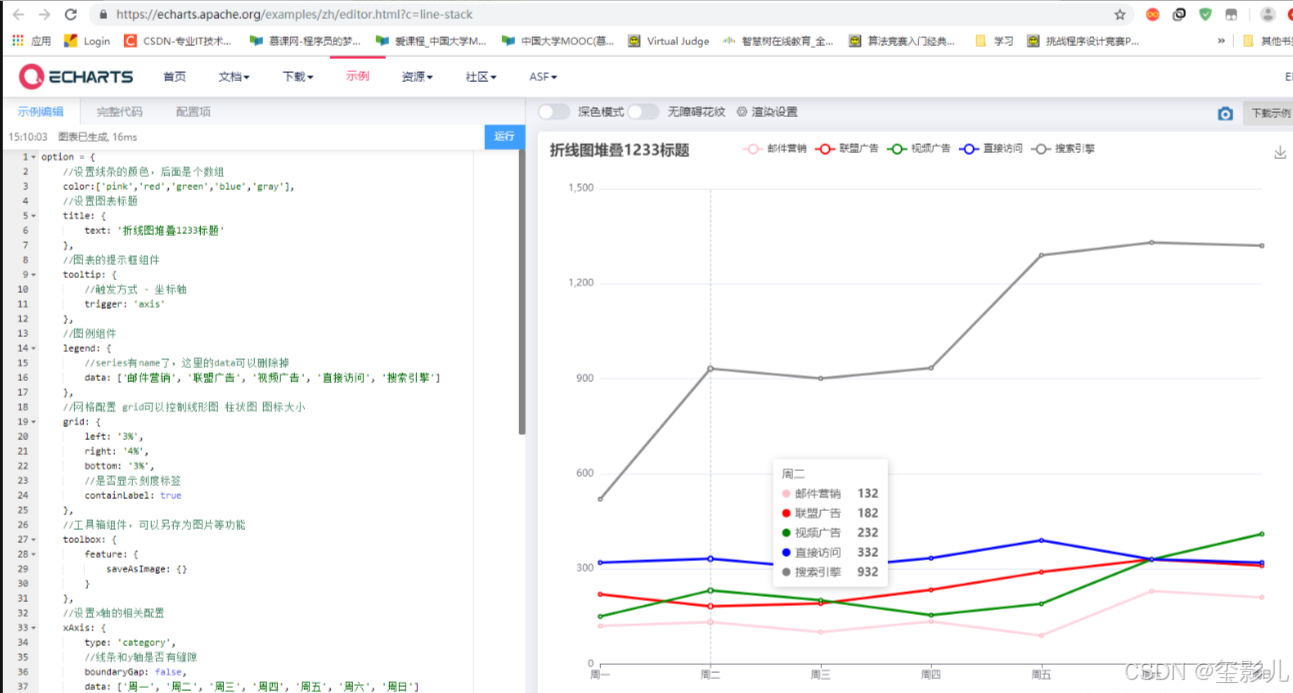Image resolution: width=1293 pixels, height=693 pixels.
Task: Click the bookmark star in the address bar
Action: [1122, 15]
